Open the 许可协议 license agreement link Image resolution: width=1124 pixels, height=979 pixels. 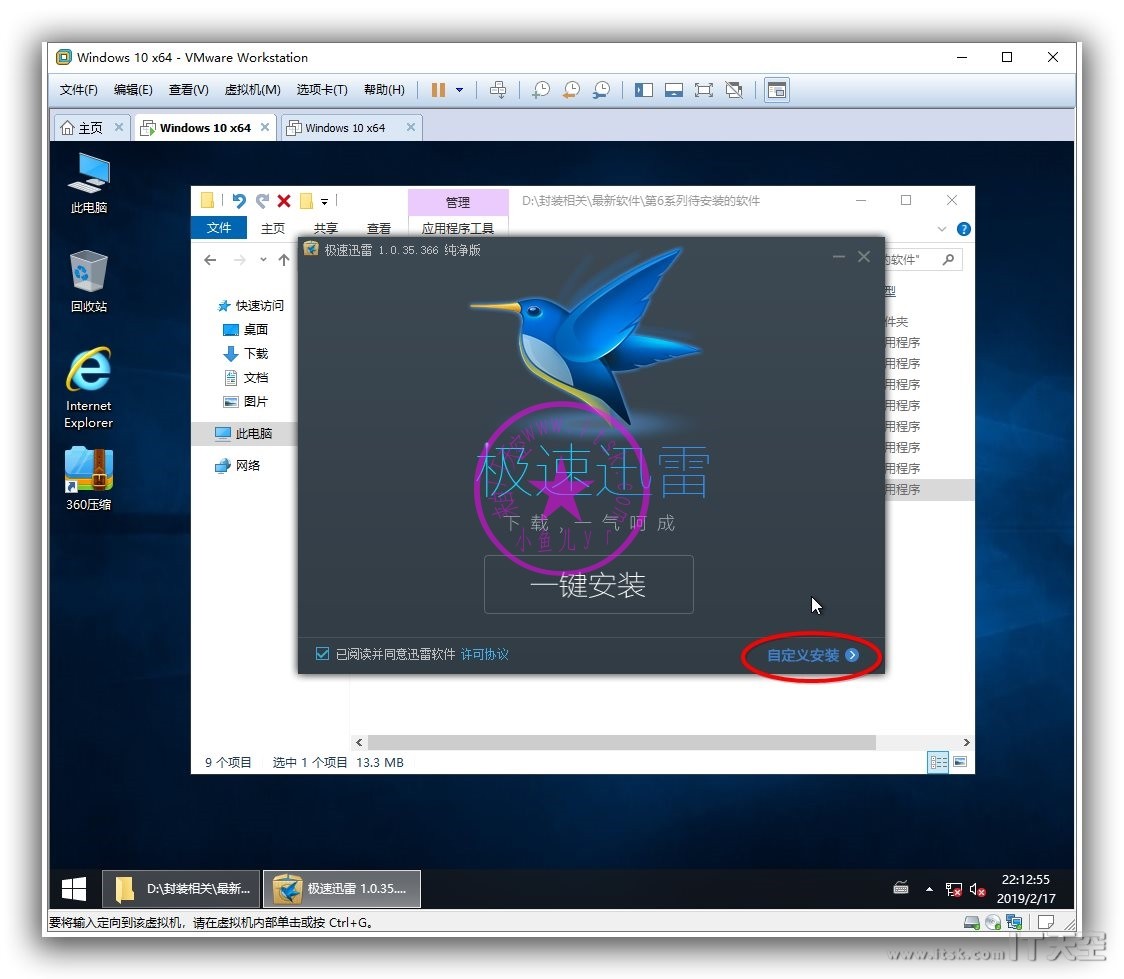[x=485, y=654]
